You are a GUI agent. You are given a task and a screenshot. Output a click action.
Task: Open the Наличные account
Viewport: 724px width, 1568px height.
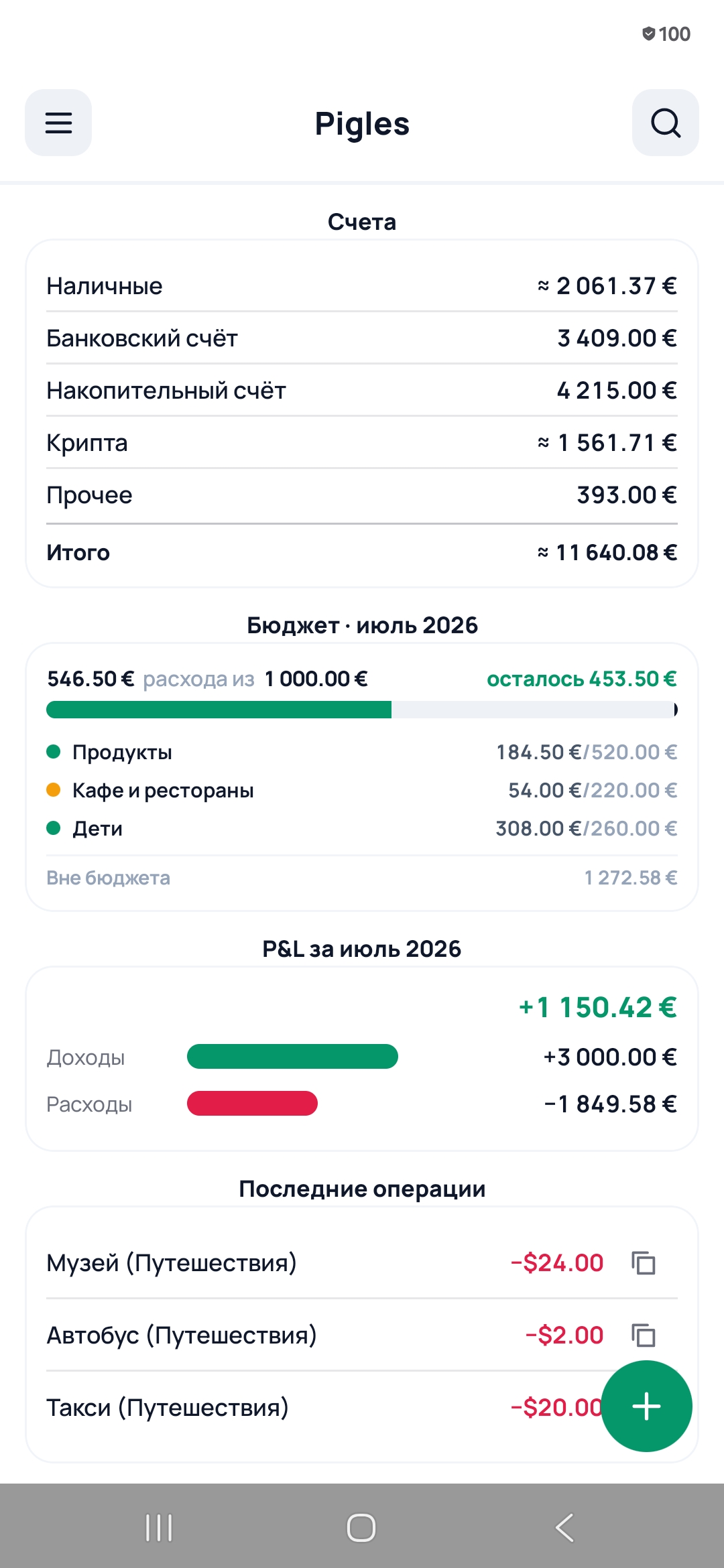click(x=362, y=286)
